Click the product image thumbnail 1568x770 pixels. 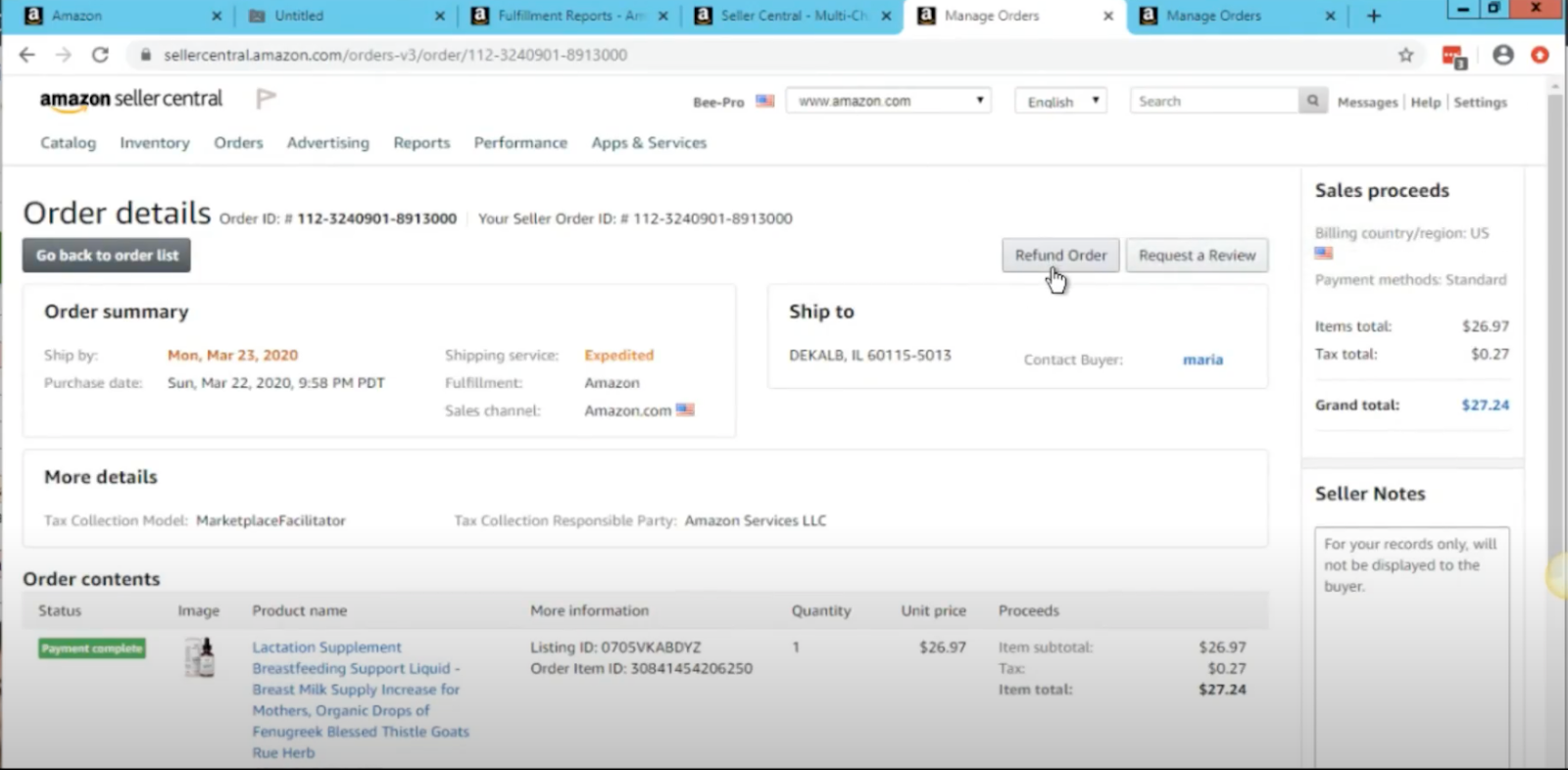click(x=200, y=657)
